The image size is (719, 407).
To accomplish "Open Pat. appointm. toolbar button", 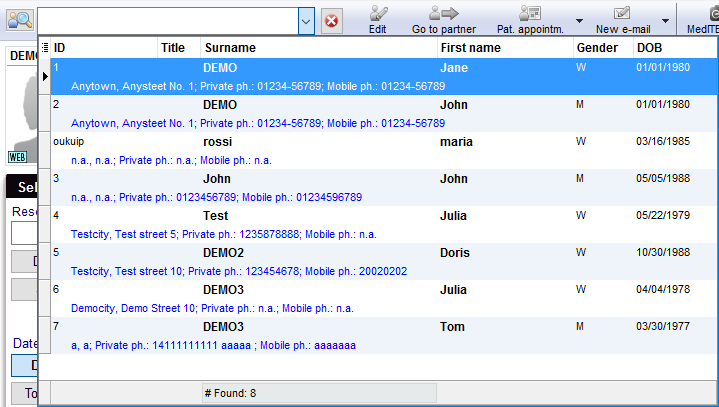I will click(530, 20).
